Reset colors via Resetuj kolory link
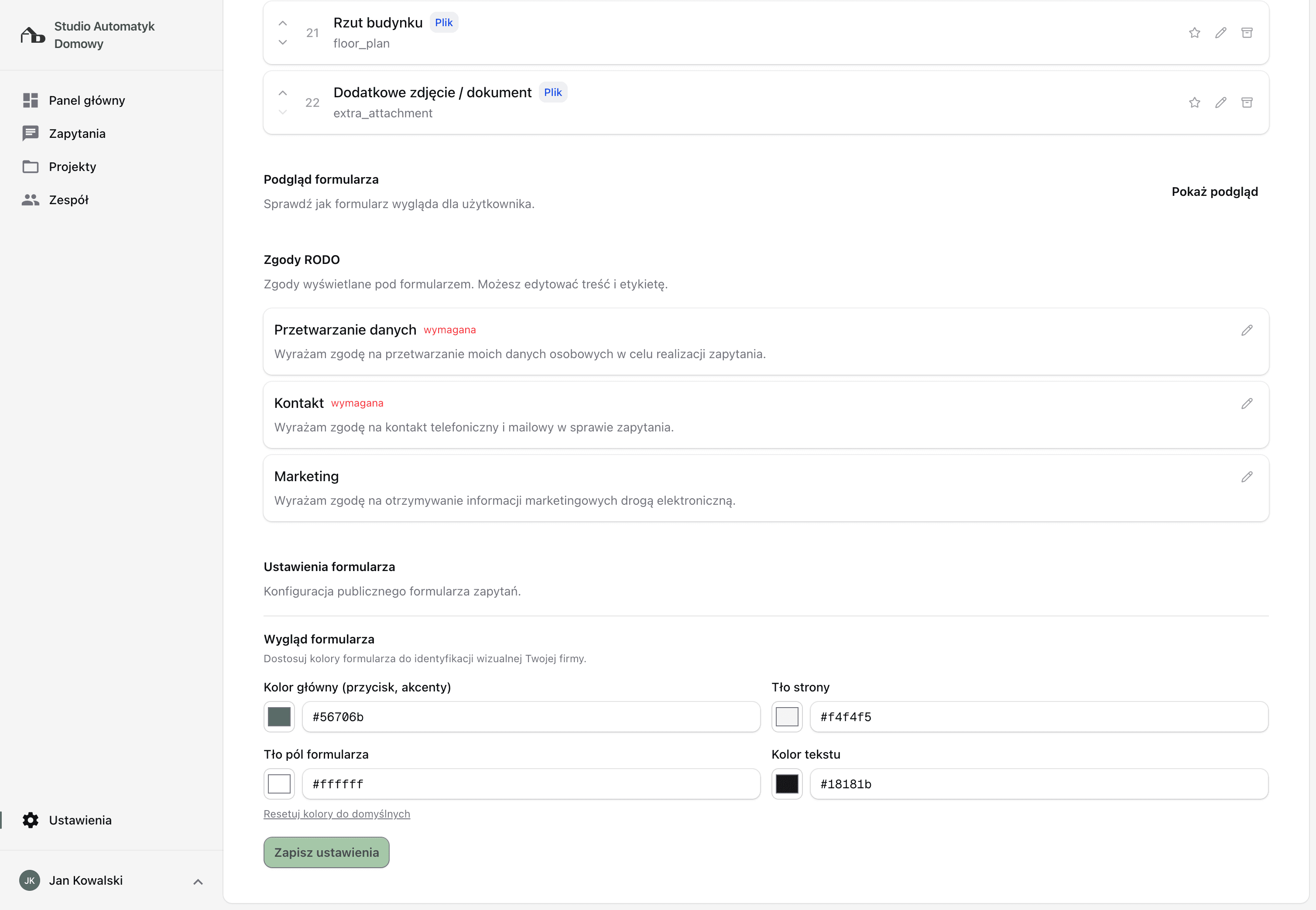 pos(336,814)
